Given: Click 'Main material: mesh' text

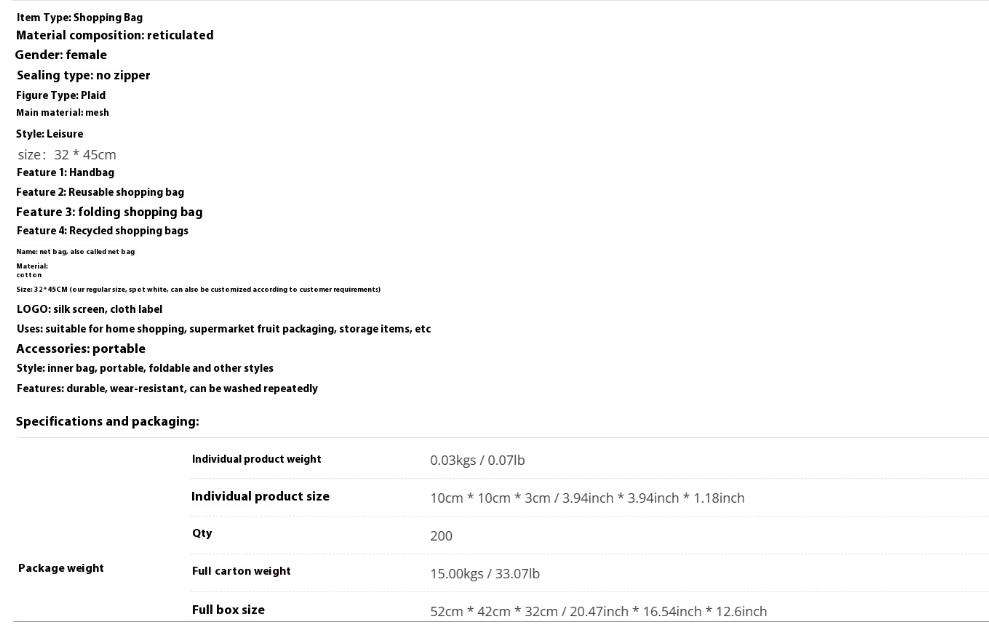Looking at the screenshot, I should tap(62, 112).
